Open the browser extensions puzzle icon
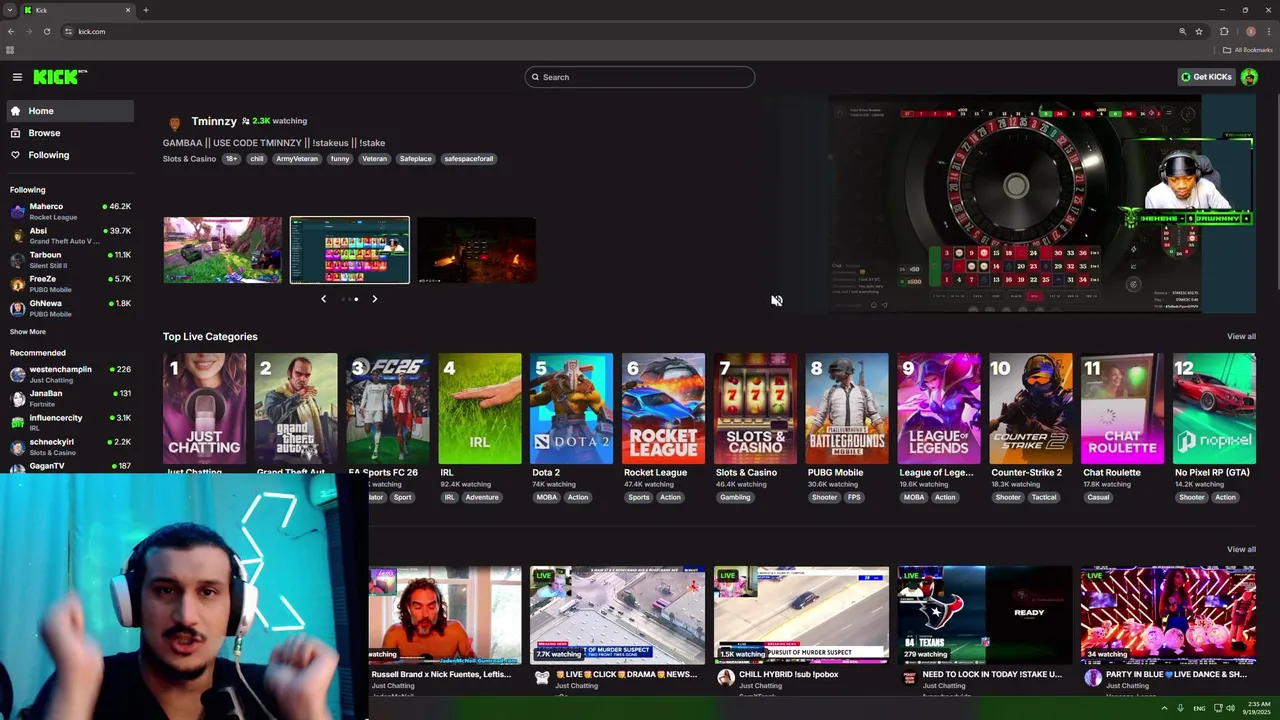 [x=1224, y=32]
